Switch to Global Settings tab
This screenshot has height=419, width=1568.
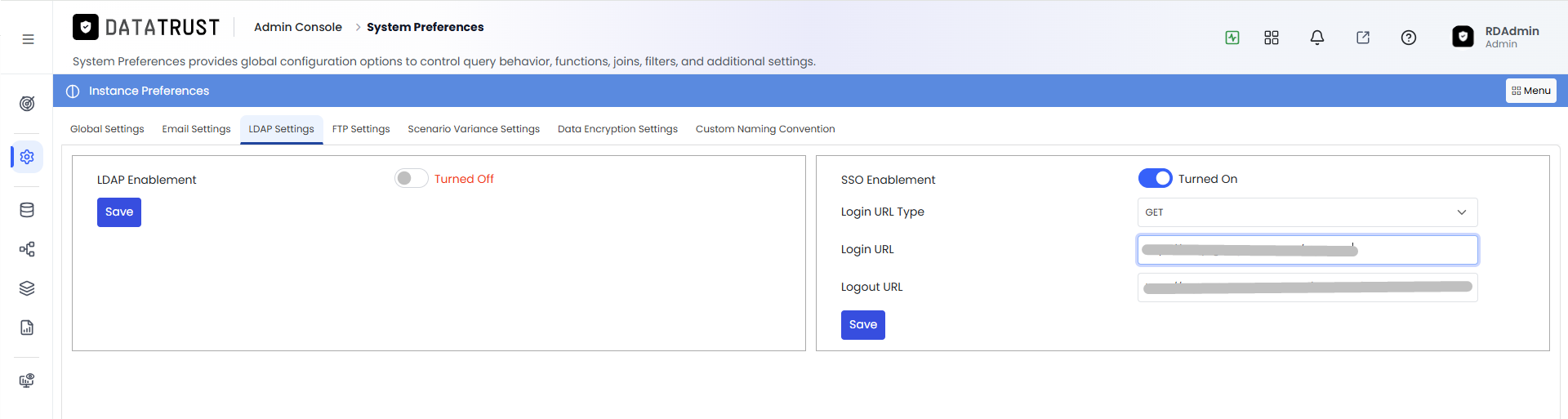107,129
